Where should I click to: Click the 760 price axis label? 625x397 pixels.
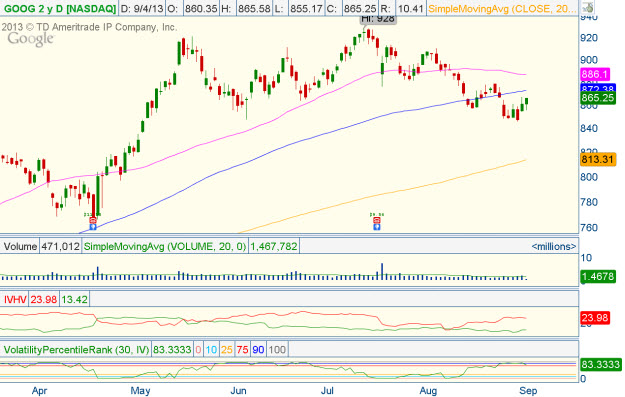tap(589, 228)
